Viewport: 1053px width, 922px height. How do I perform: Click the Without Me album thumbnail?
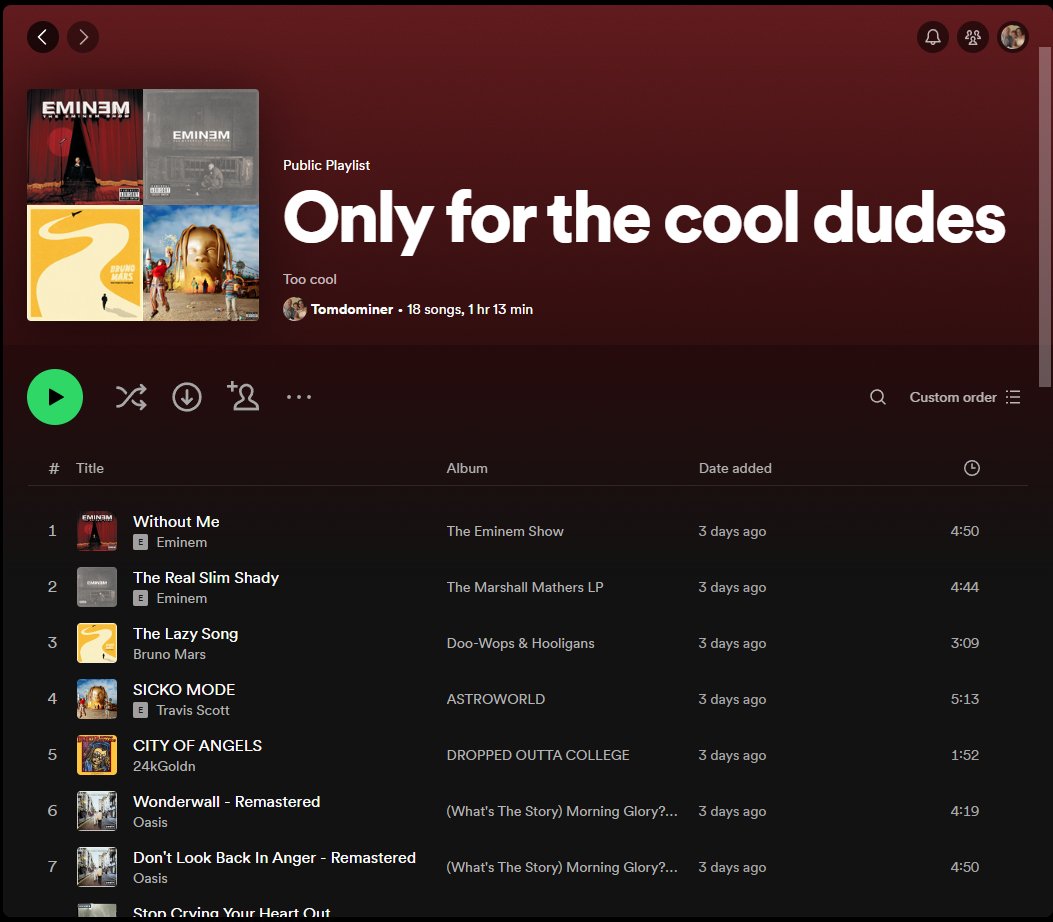[97, 531]
